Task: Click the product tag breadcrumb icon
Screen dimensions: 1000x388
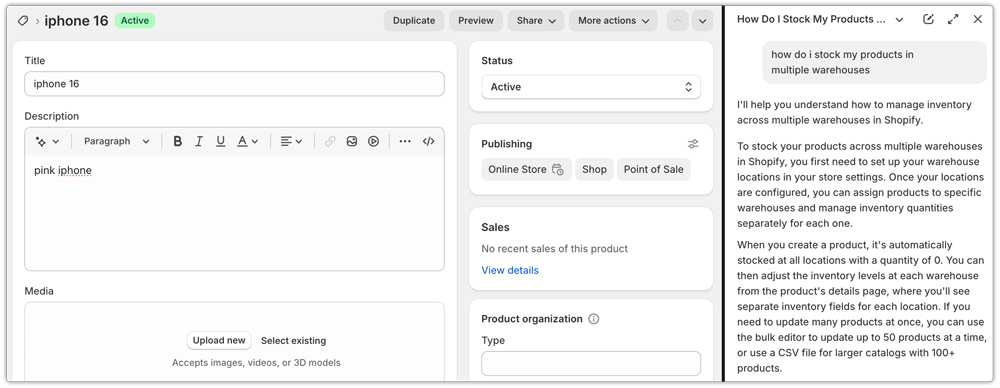Action: 23,20
